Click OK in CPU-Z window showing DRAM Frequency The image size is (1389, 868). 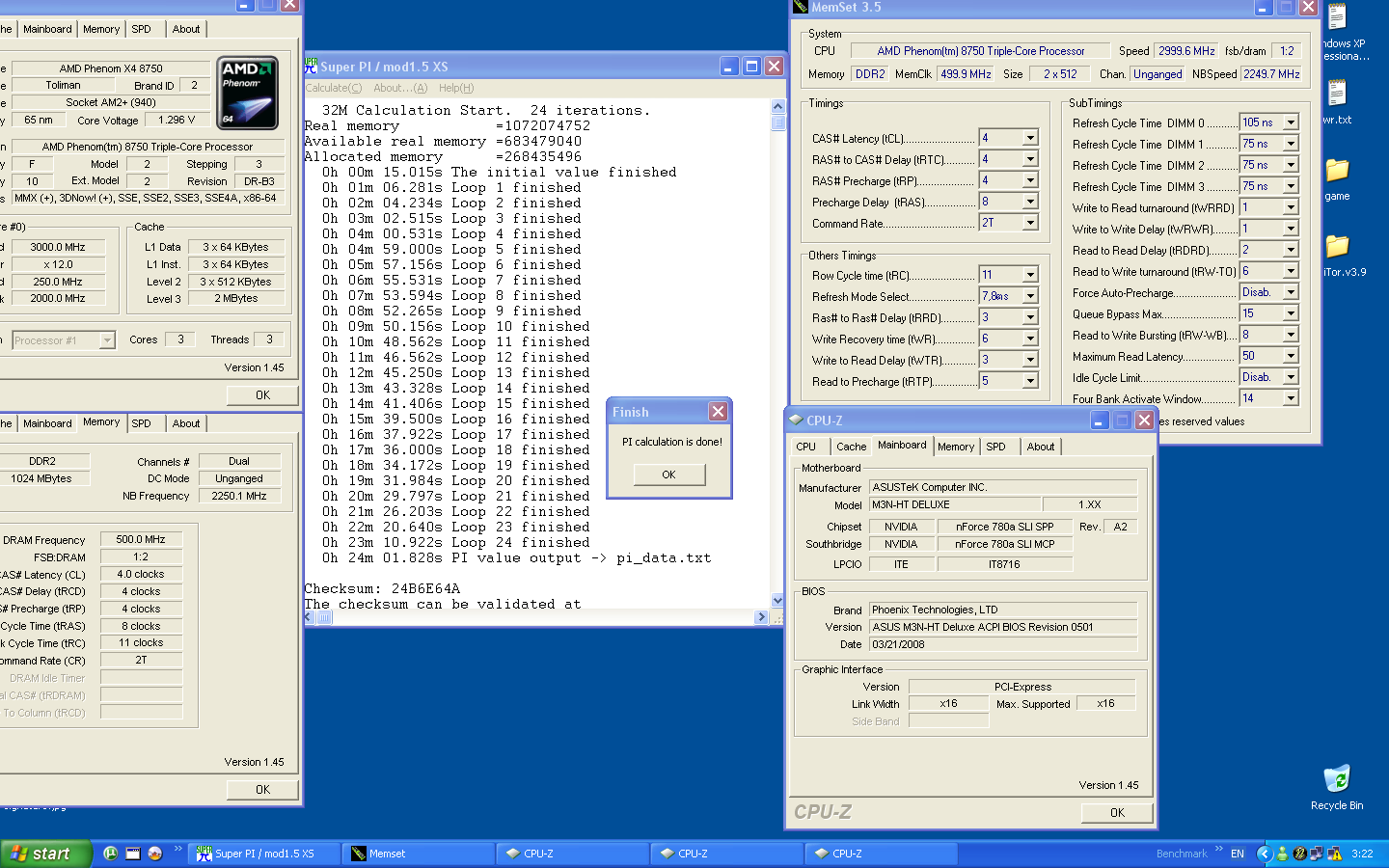coord(262,789)
